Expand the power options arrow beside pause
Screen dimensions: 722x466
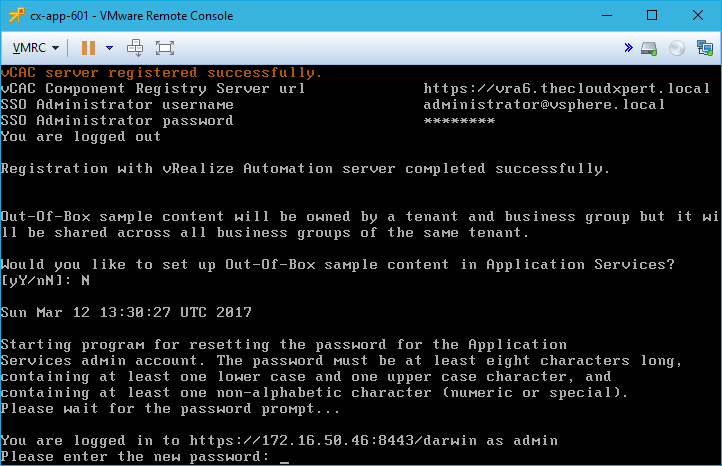coord(109,48)
